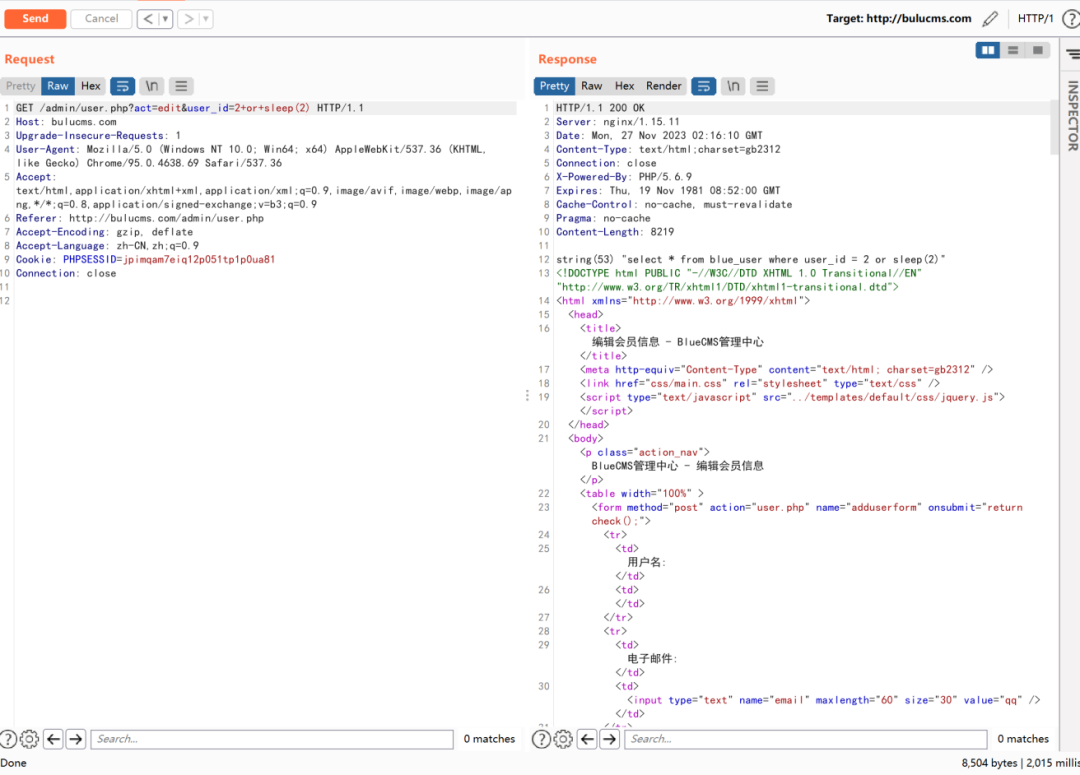Viewport: 1080px width, 775px height.
Task: Open Response search help icon
Action: 541,739
